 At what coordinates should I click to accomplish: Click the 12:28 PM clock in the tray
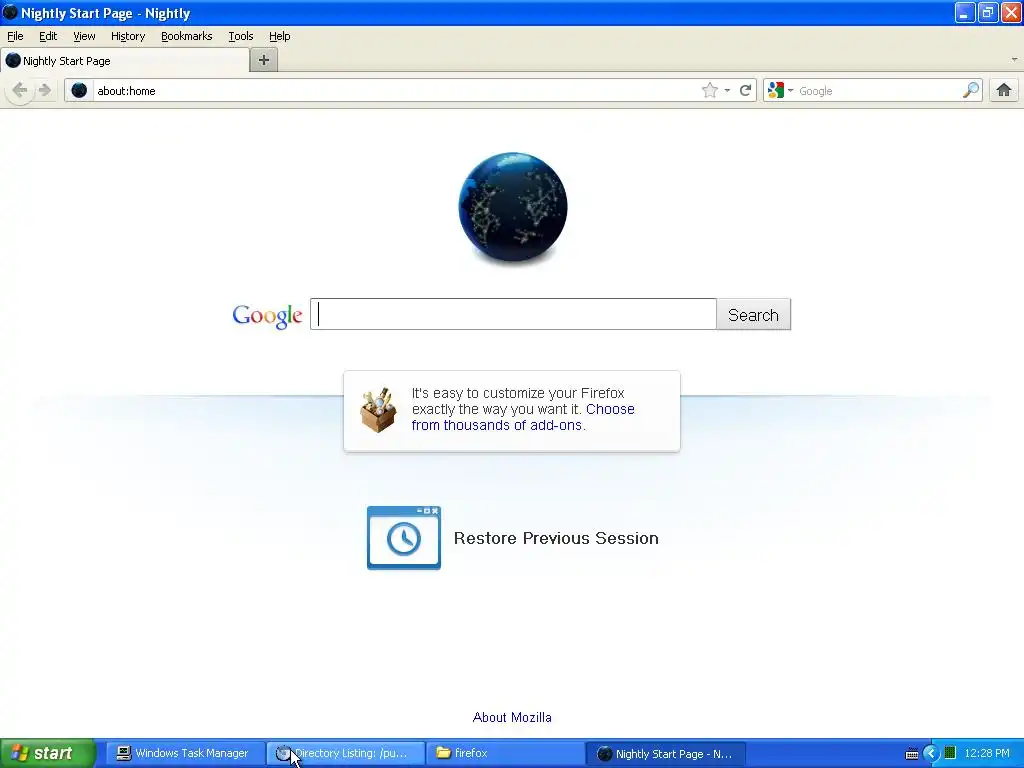click(987, 753)
